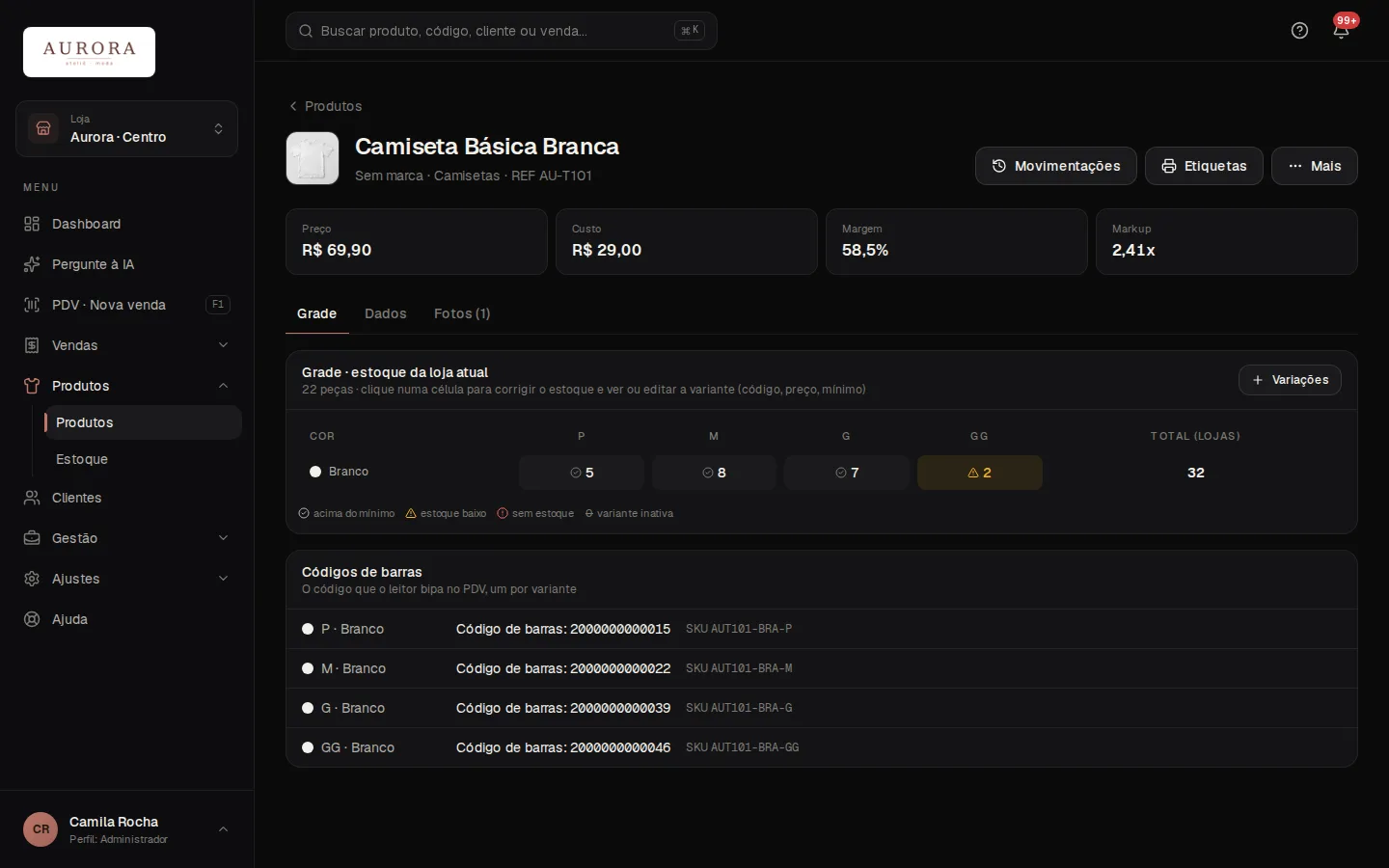Expand the Vendas submenu chevron
Screen dimensions: 1389x868
(x=224, y=345)
